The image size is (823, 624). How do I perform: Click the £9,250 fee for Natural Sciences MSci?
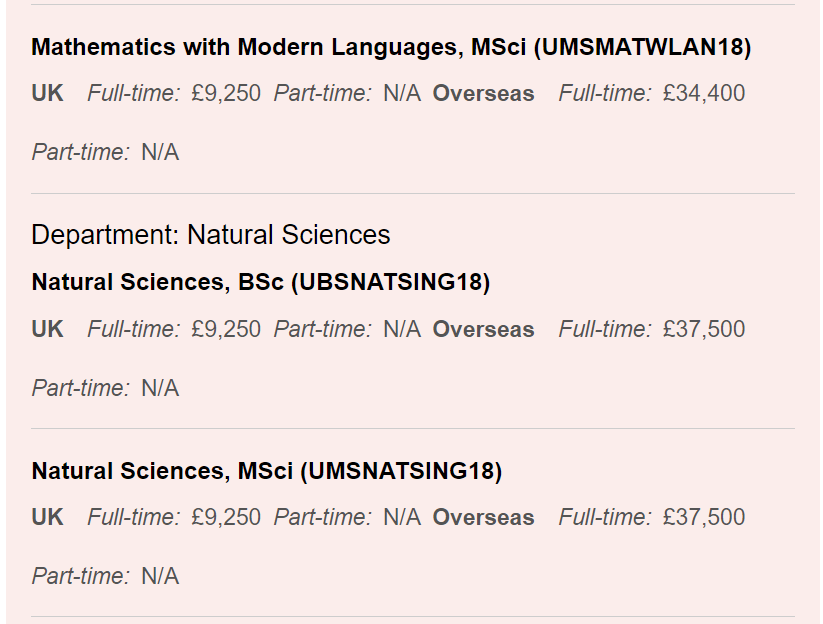(x=226, y=517)
